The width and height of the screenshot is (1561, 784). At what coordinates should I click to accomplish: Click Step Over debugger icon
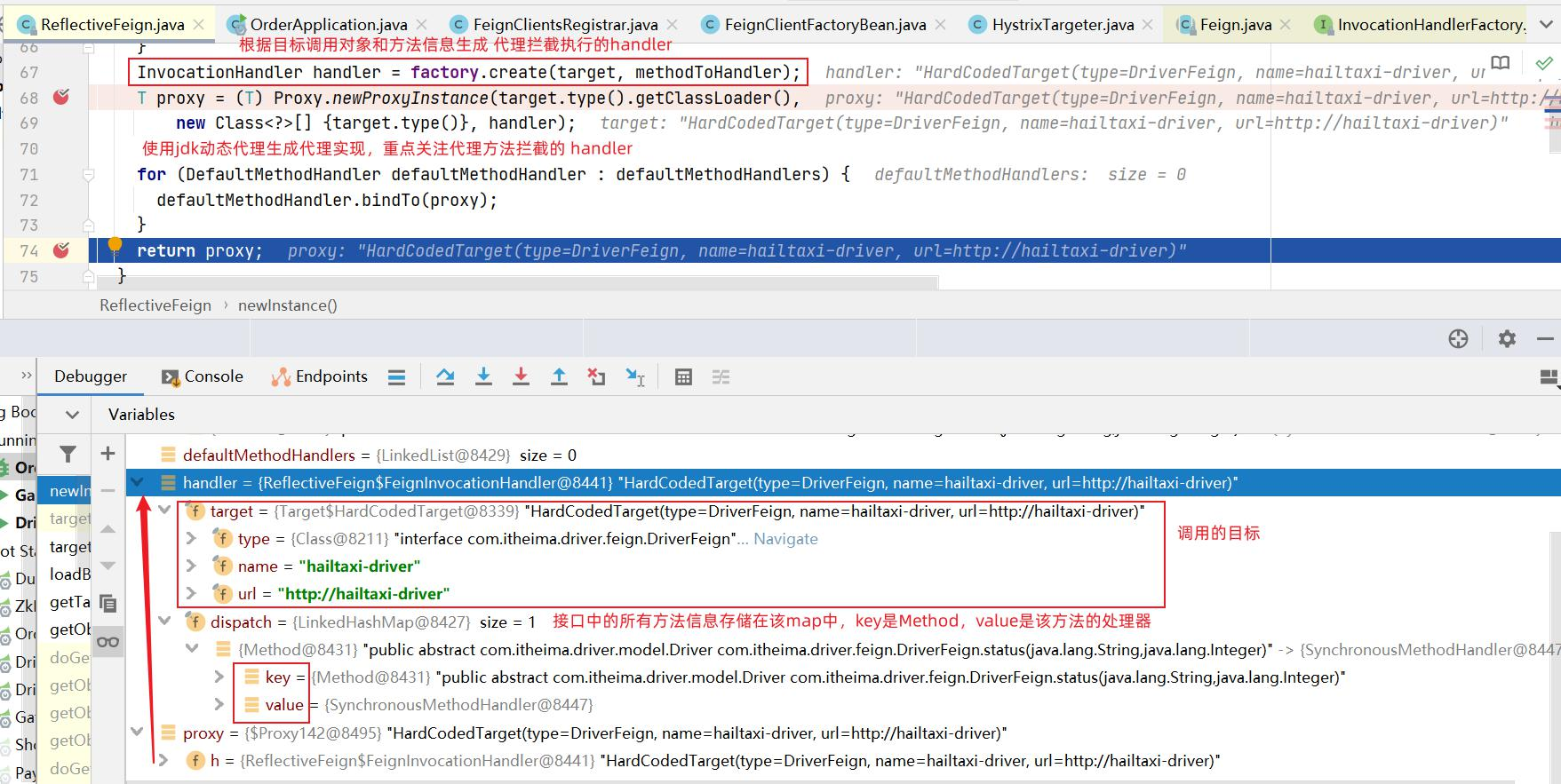pyautogui.click(x=445, y=377)
